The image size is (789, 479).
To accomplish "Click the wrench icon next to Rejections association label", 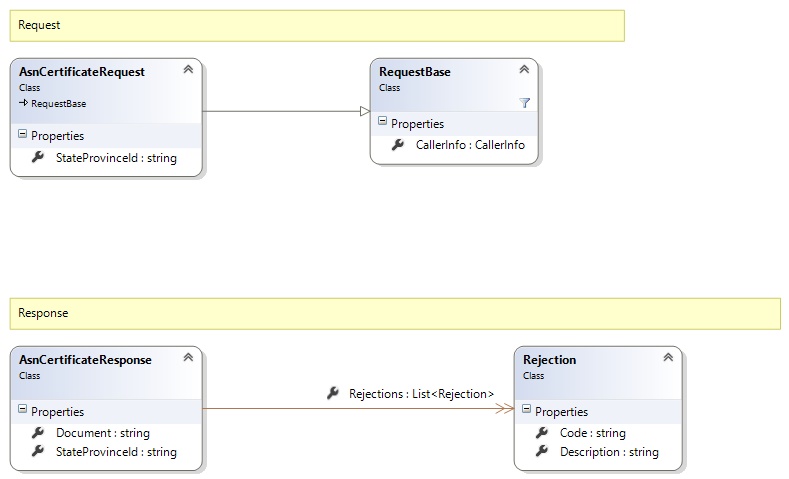I will pos(333,394).
